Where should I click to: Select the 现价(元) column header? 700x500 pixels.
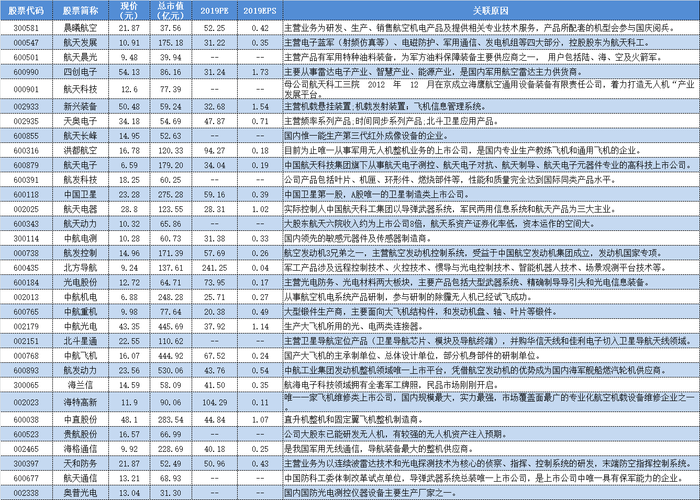pyautogui.click(x=129, y=11)
